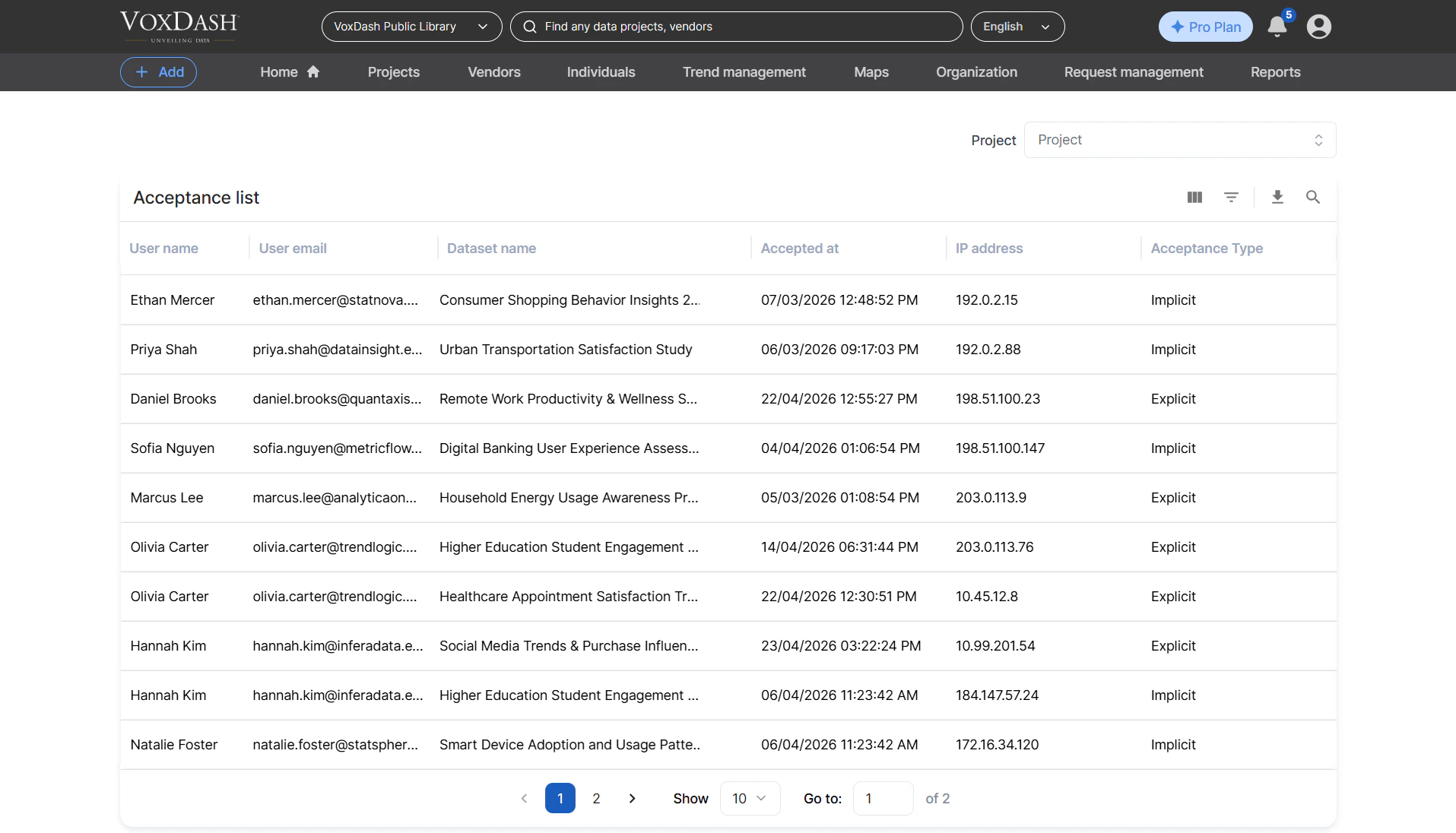Click Urban Transportation Satisfaction Study dataset
Image resolution: width=1456 pixels, height=833 pixels.
pos(566,350)
